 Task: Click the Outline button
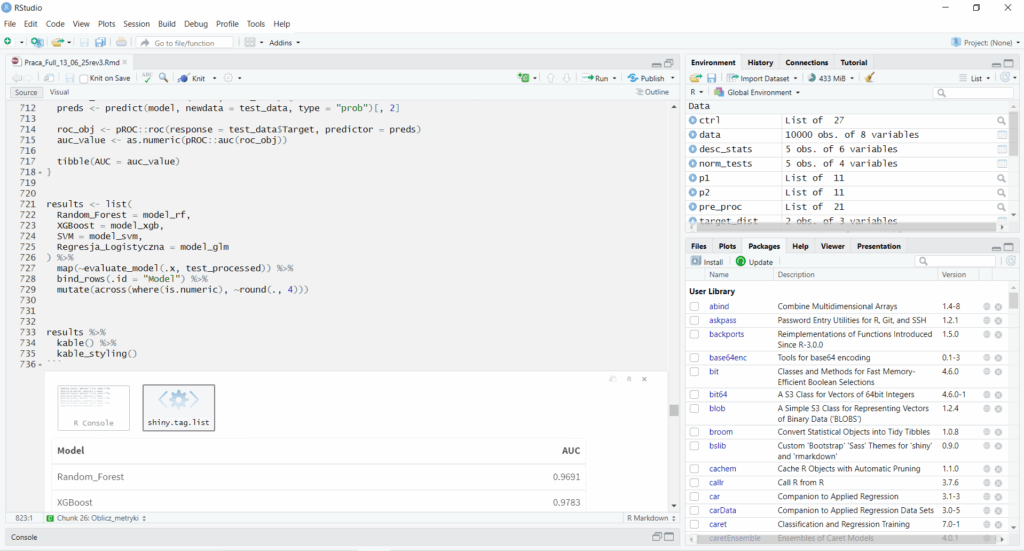coord(652,93)
